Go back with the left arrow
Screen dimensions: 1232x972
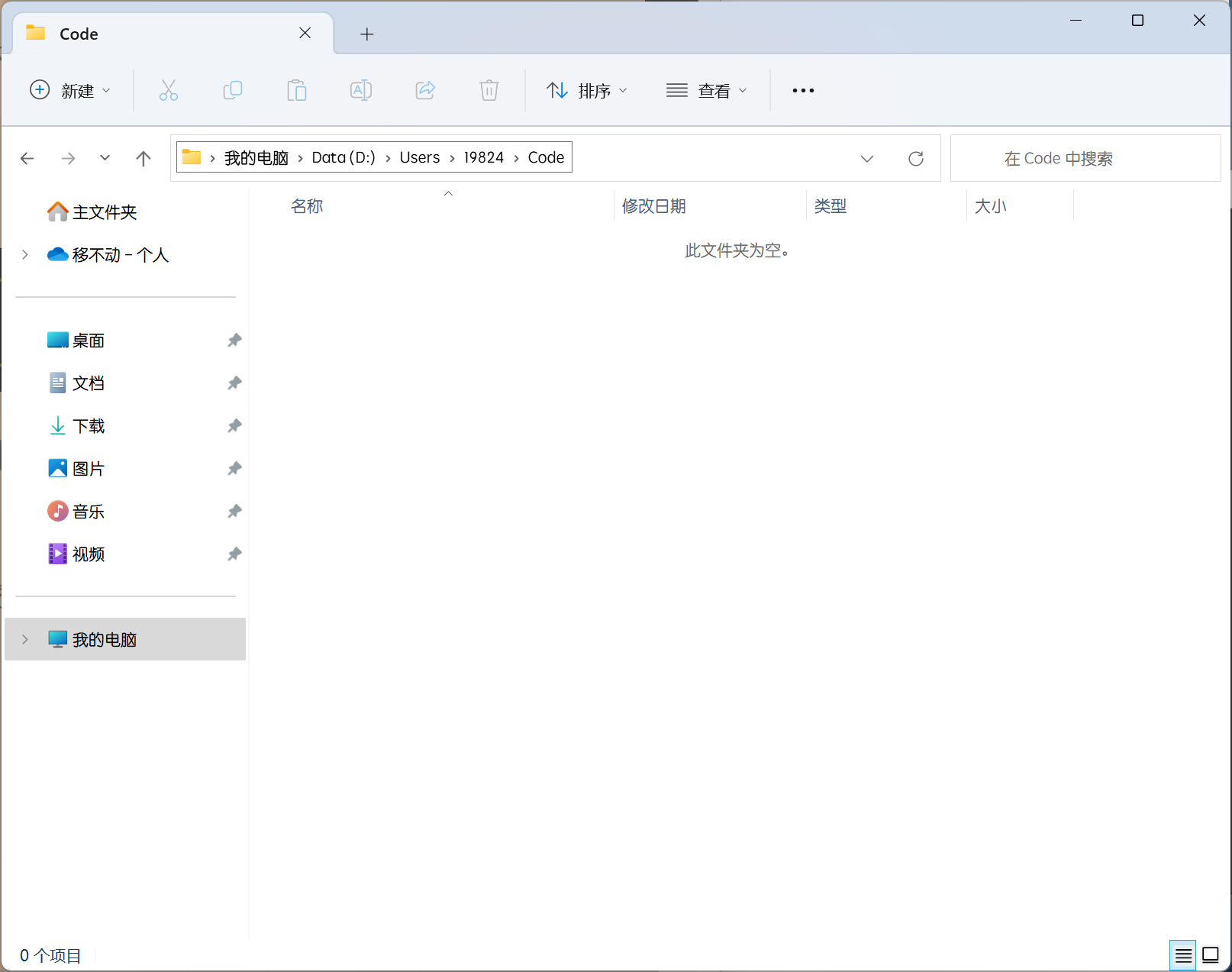coord(27,158)
